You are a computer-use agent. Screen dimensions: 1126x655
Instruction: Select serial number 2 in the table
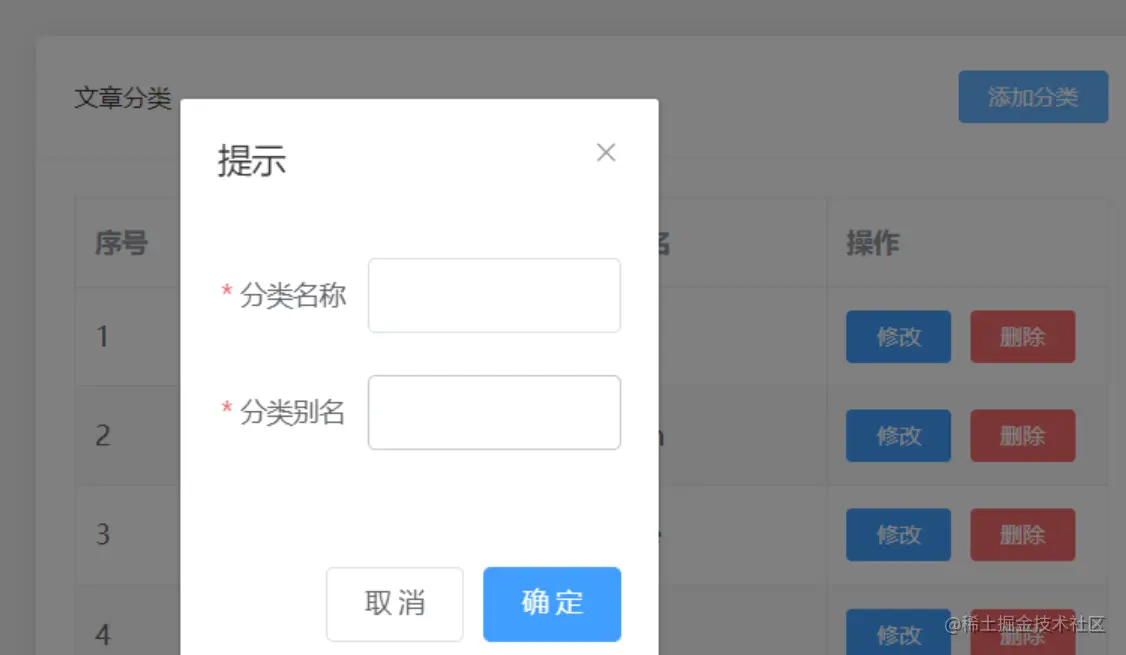click(103, 435)
